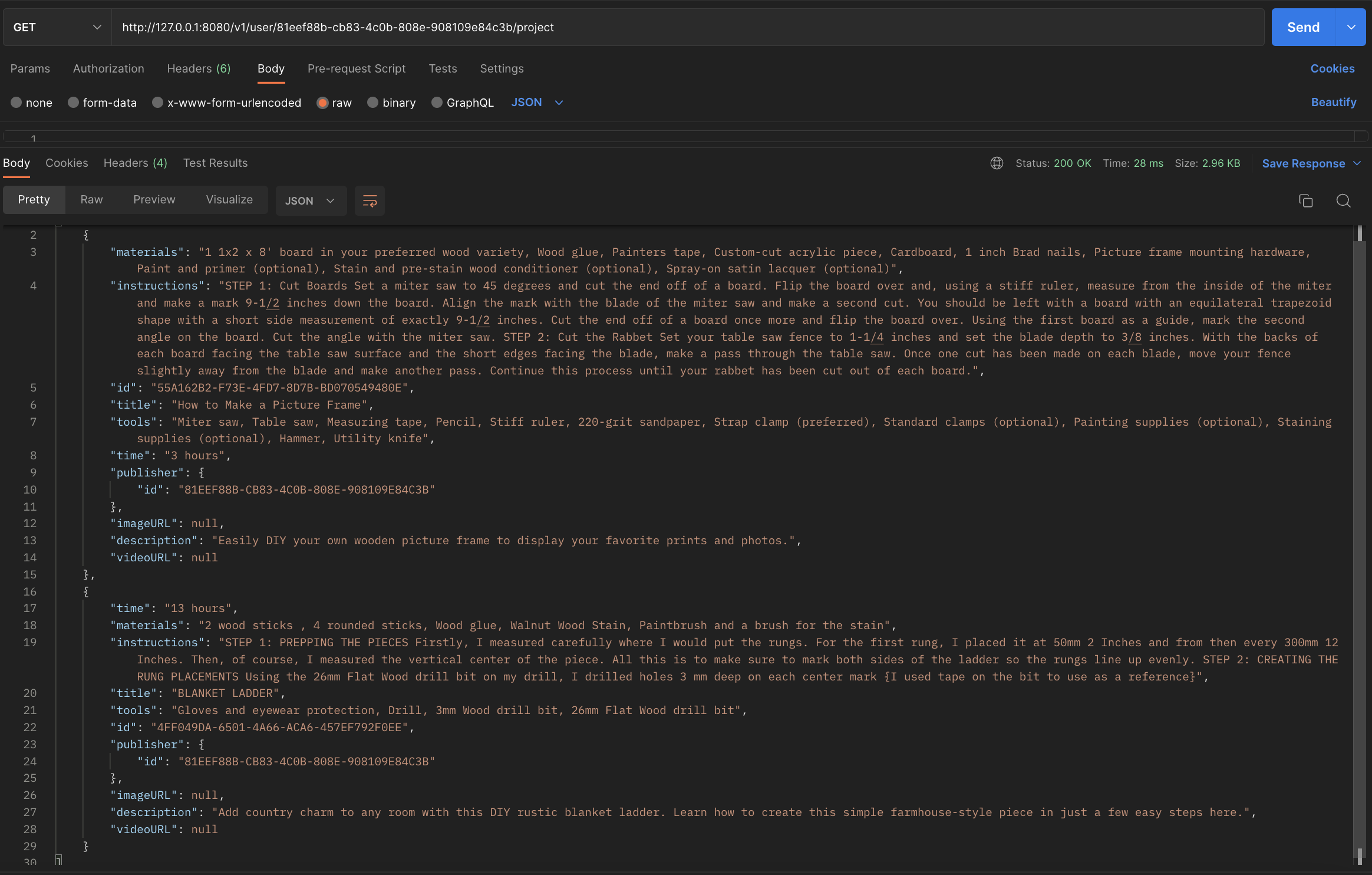Click the "publisher" key on line 9
The height and width of the screenshot is (875, 1372).
pos(147,473)
